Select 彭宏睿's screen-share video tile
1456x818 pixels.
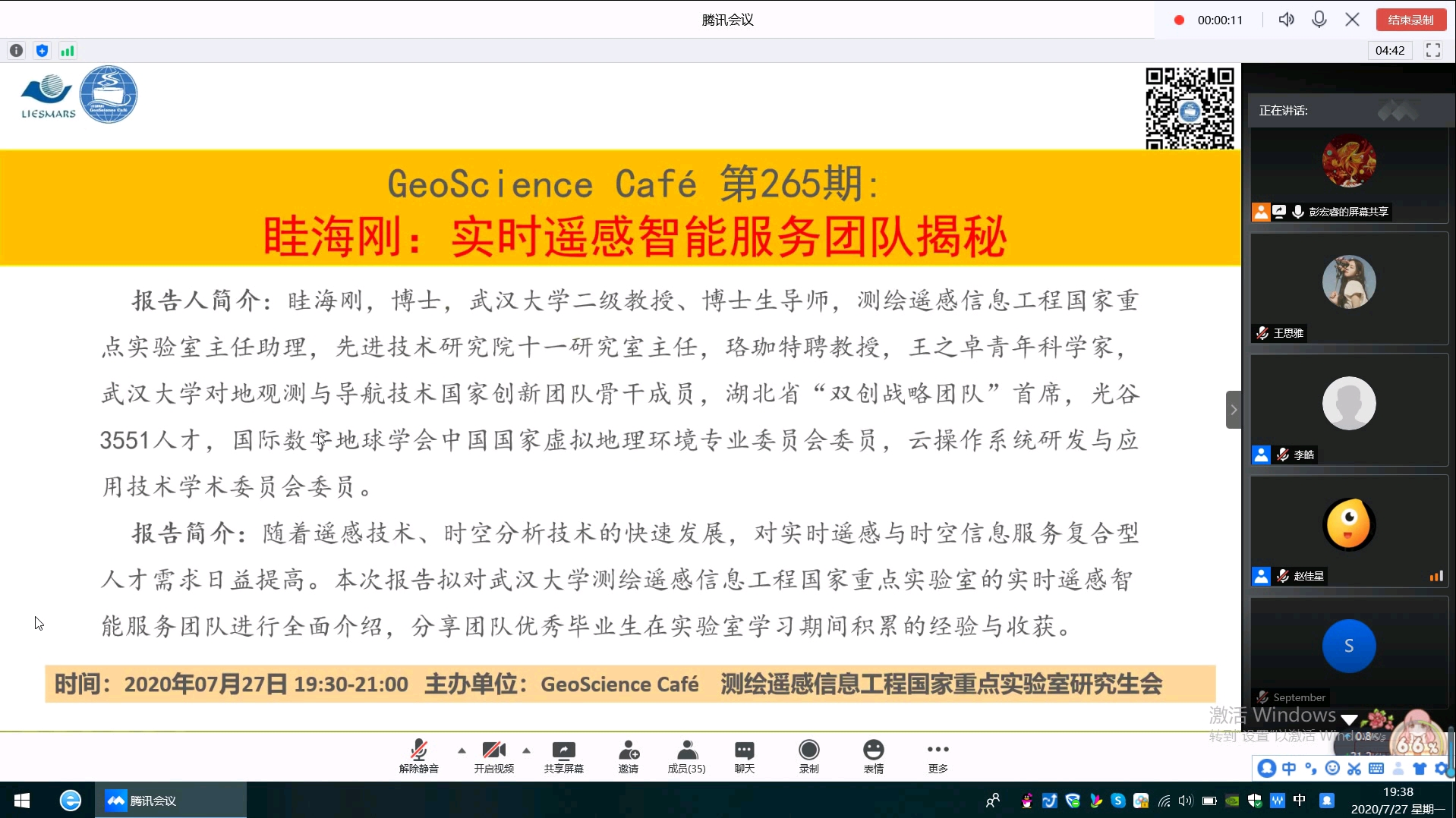[x=1349, y=175]
